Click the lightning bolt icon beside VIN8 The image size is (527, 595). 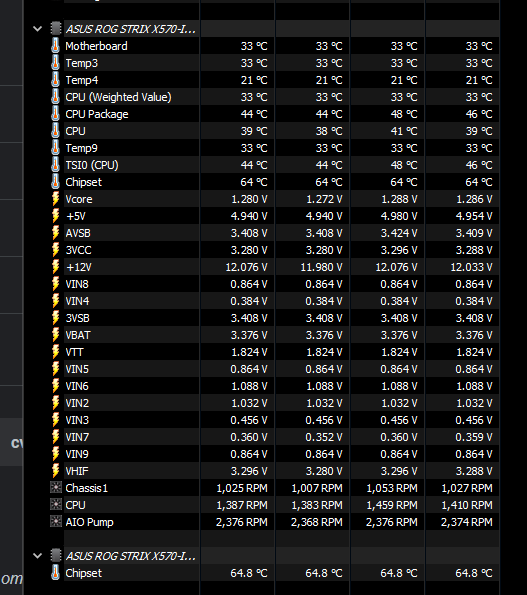click(56, 284)
